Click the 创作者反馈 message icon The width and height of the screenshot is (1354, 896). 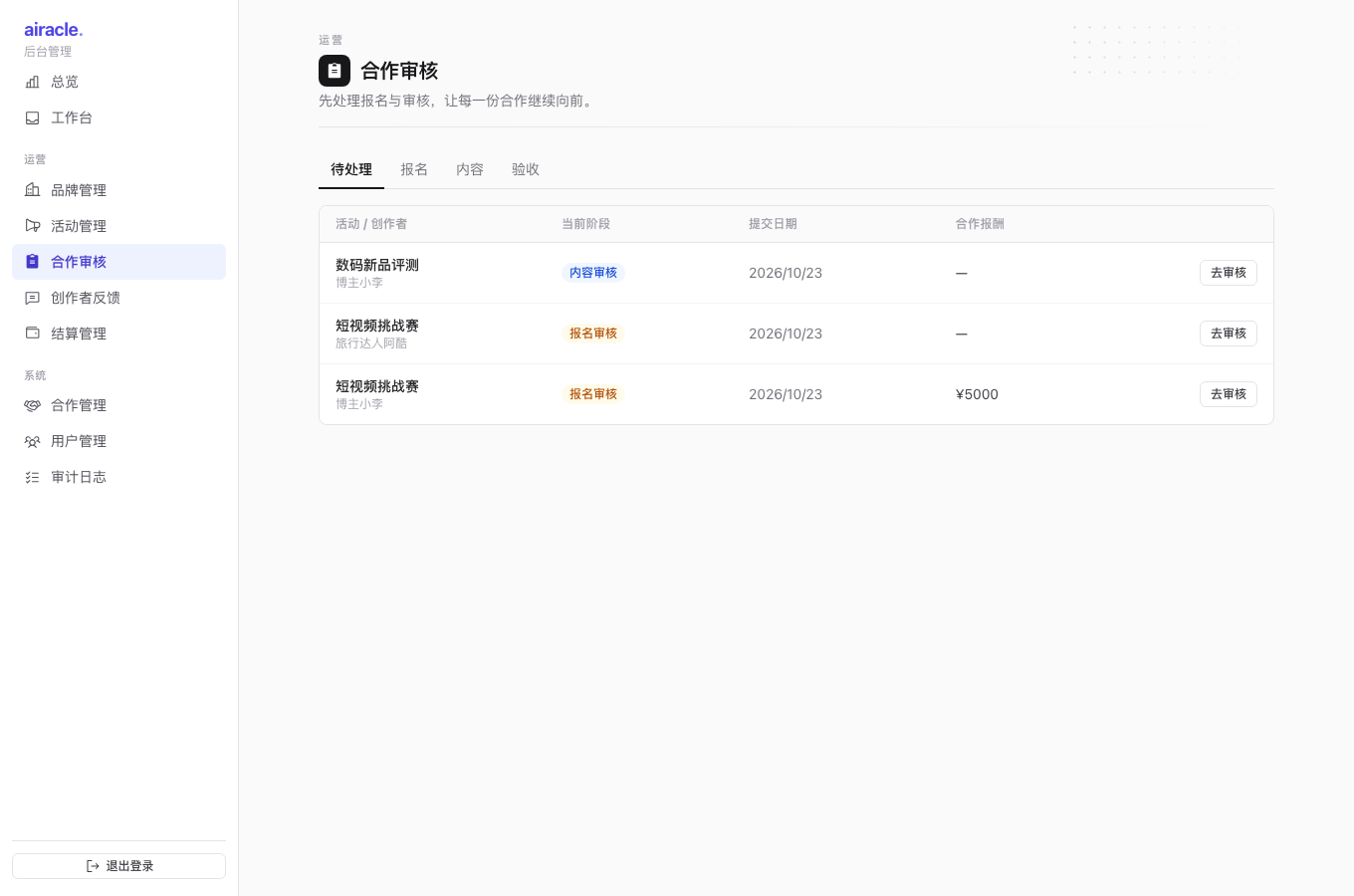tap(32, 298)
